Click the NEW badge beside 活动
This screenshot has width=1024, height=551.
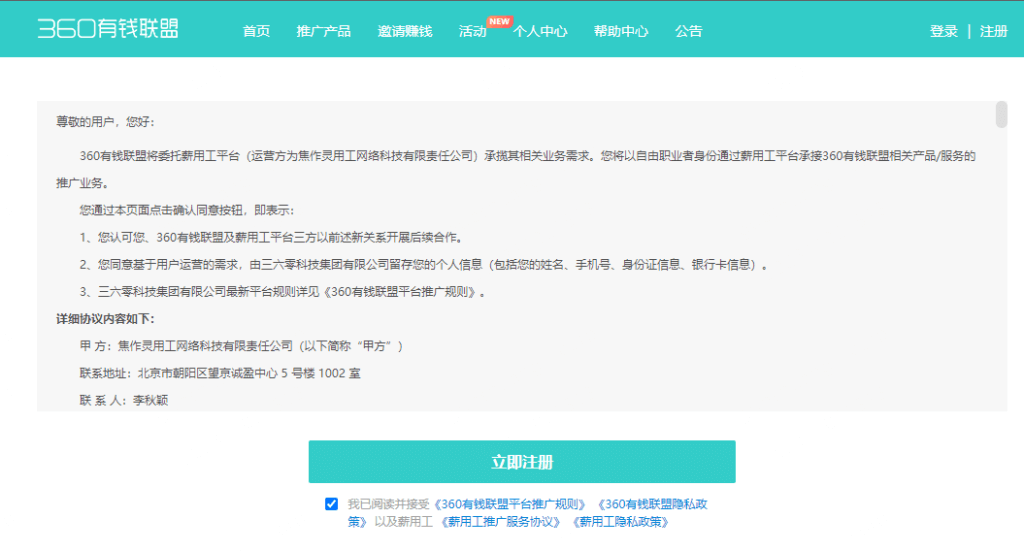click(x=500, y=22)
